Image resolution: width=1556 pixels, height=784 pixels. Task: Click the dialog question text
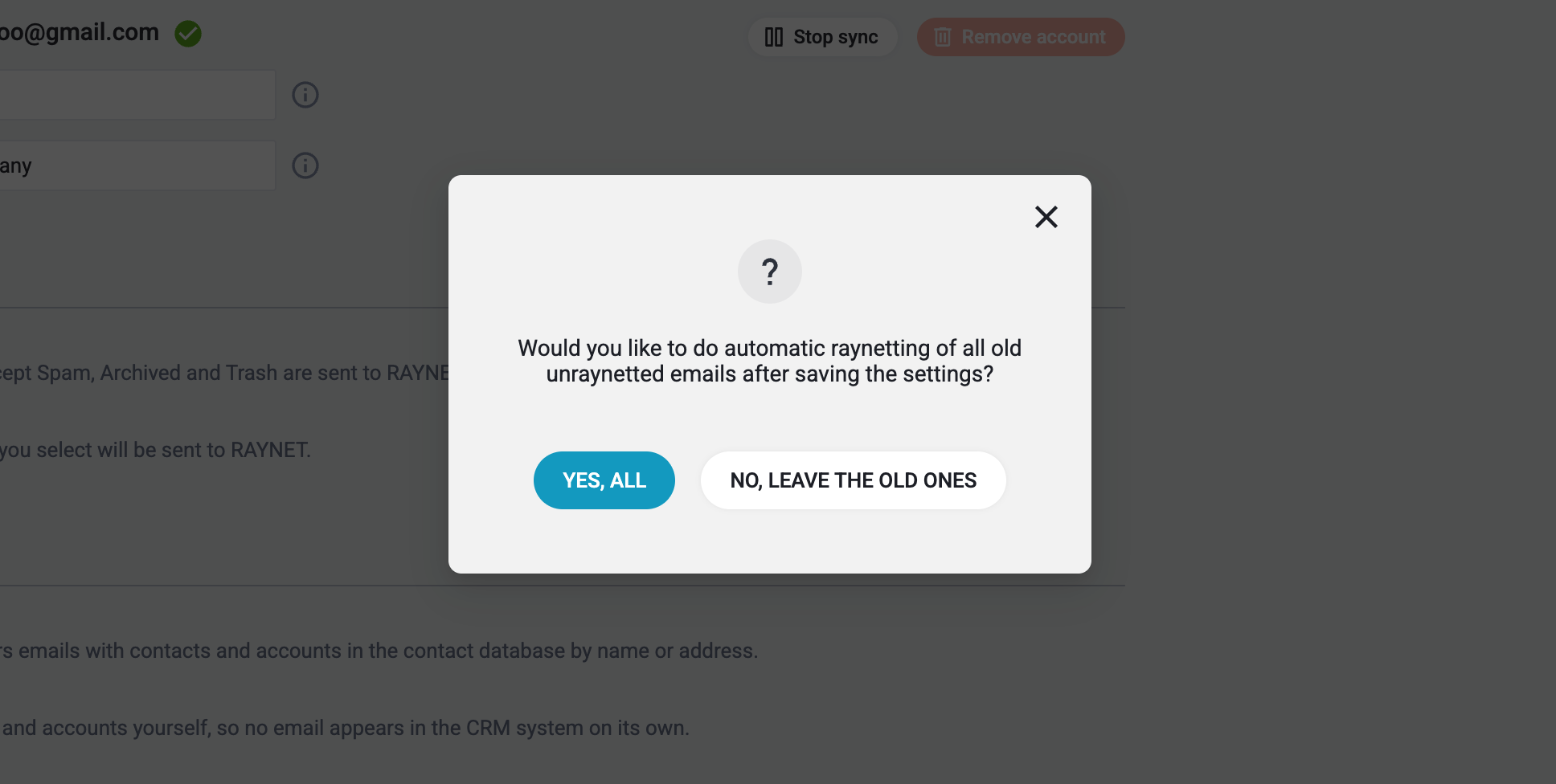tap(770, 361)
